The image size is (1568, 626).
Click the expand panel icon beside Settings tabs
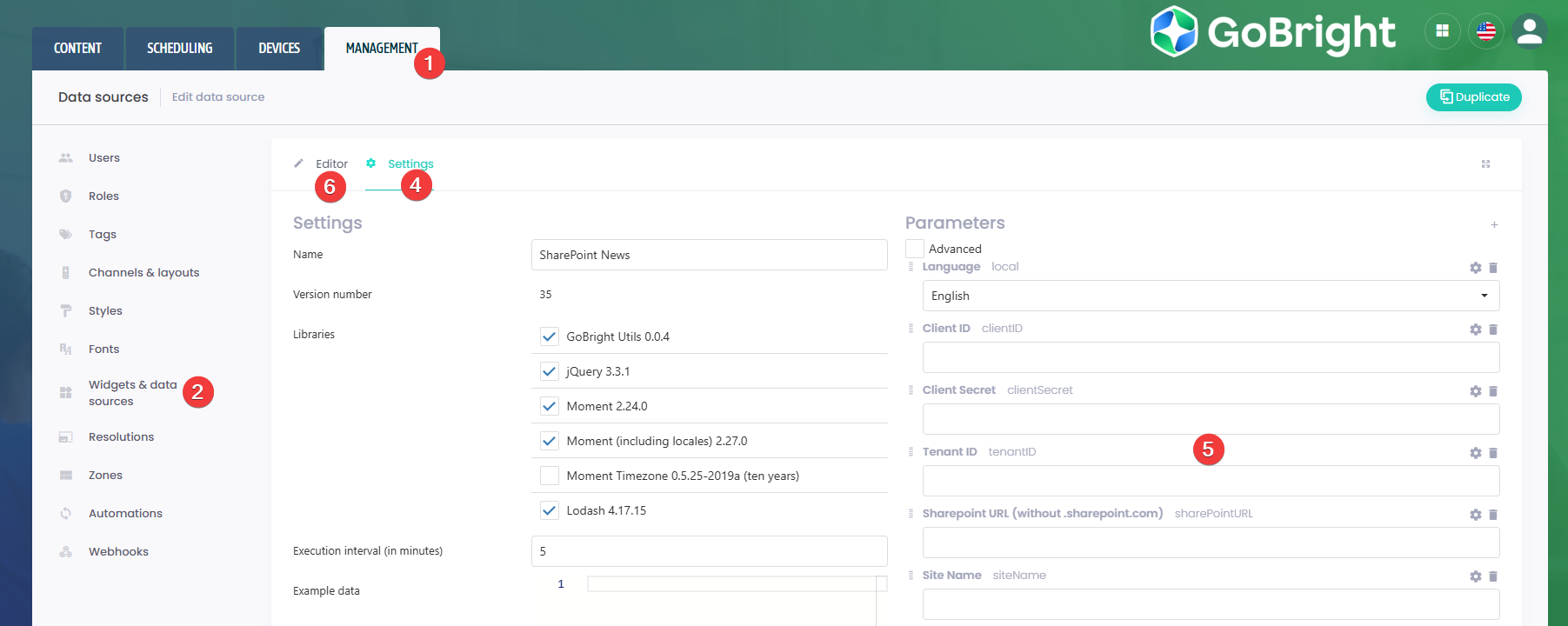coord(1485,164)
